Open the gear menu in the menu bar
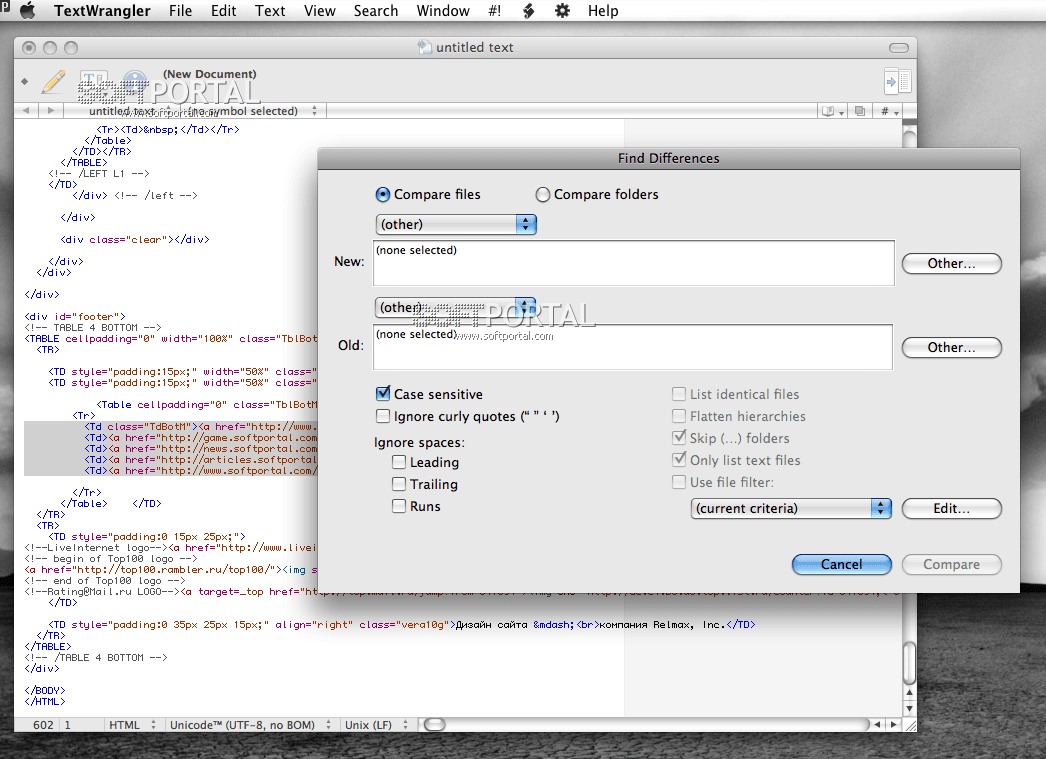This screenshot has height=759, width=1046. 562,11
